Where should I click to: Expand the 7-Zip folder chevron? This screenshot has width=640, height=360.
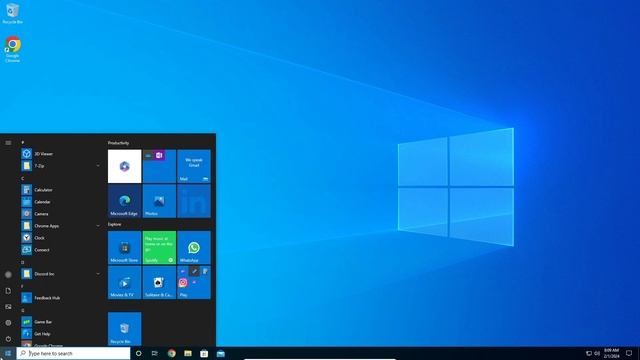click(98, 166)
